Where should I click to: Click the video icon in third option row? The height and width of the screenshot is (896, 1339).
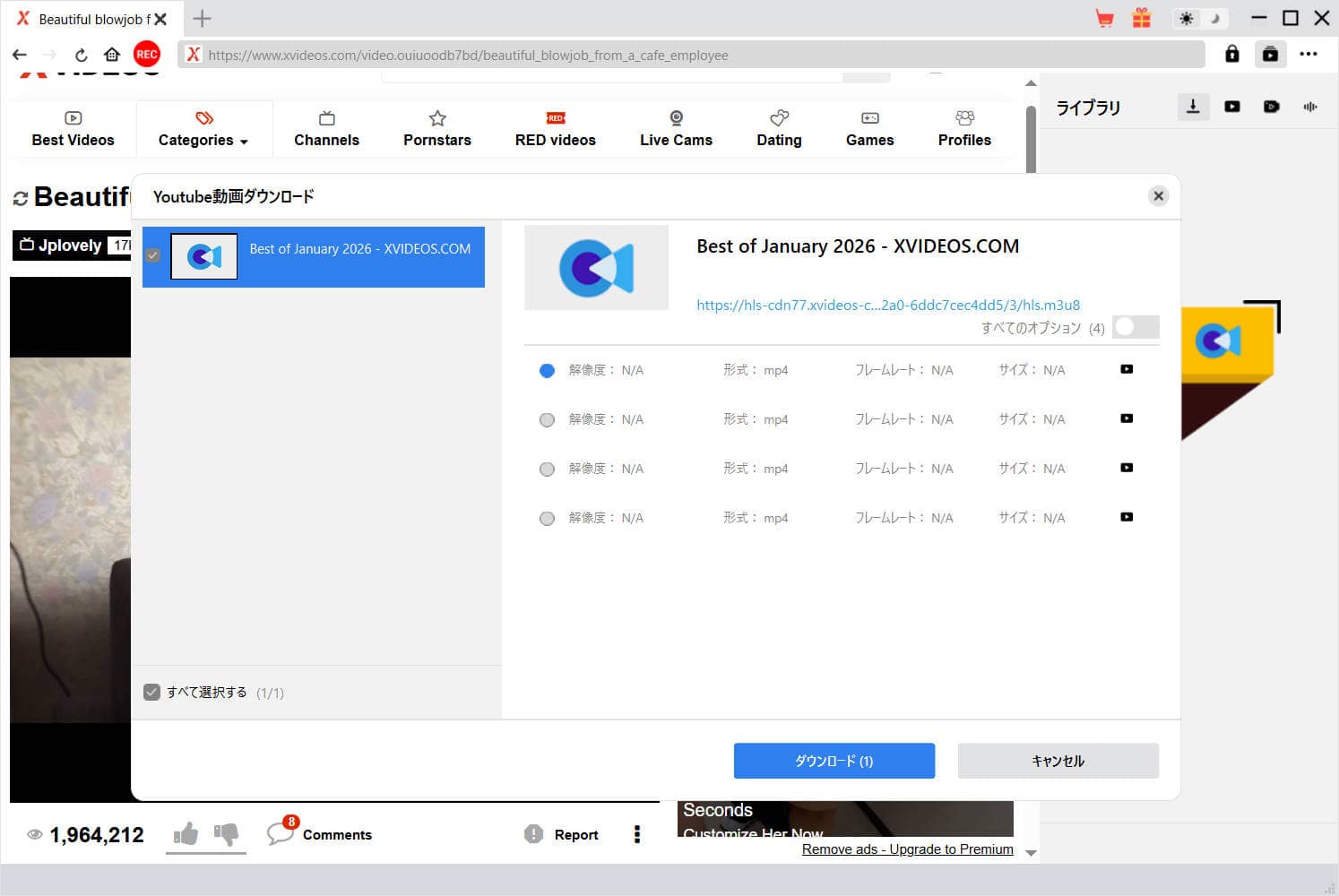[1127, 468]
